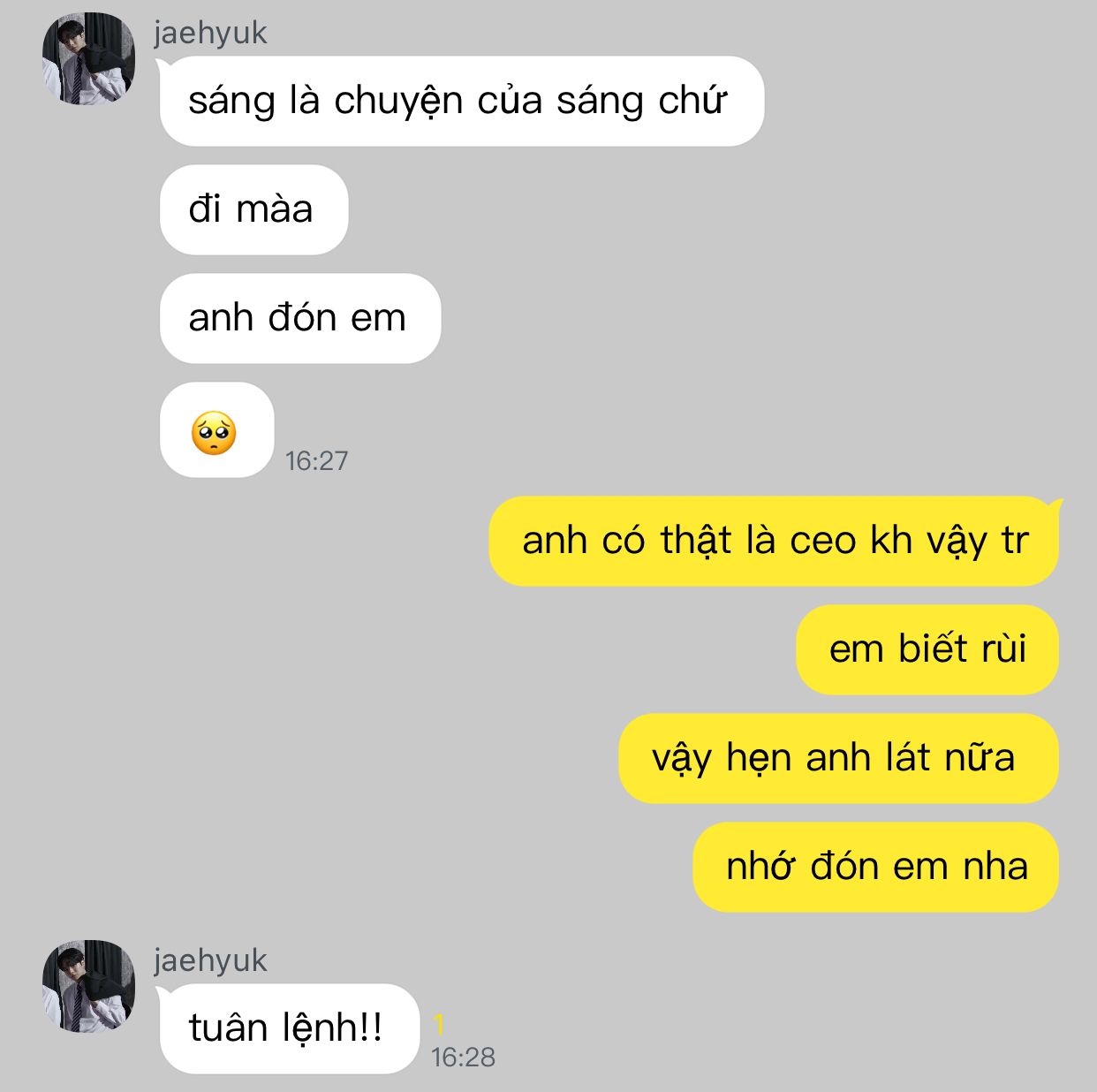Click the tail of the first white bubble
Image resolution: width=1097 pixels, height=1092 pixels.
pyautogui.click(x=162, y=64)
